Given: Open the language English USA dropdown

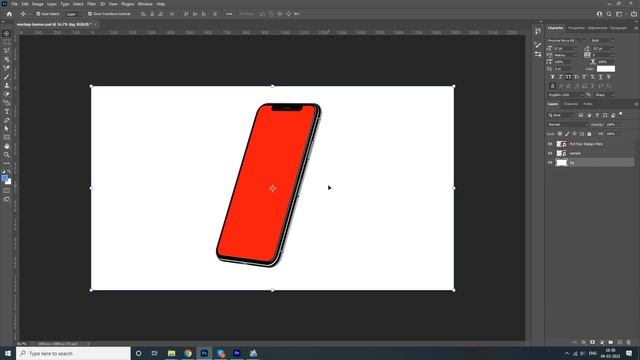Looking at the screenshot, I should [565, 95].
